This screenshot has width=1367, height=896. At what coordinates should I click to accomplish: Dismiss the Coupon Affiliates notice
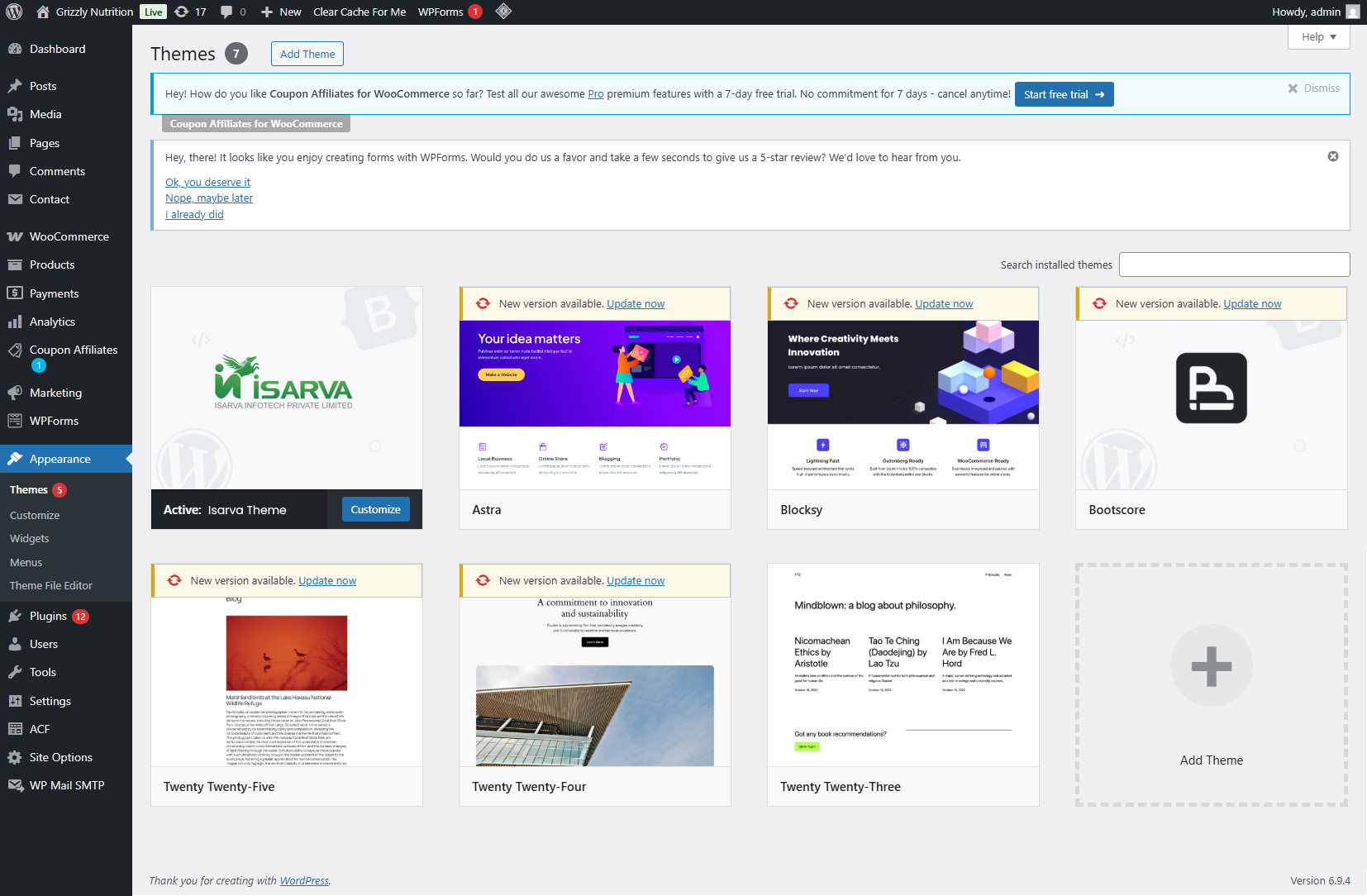[1313, 88]
